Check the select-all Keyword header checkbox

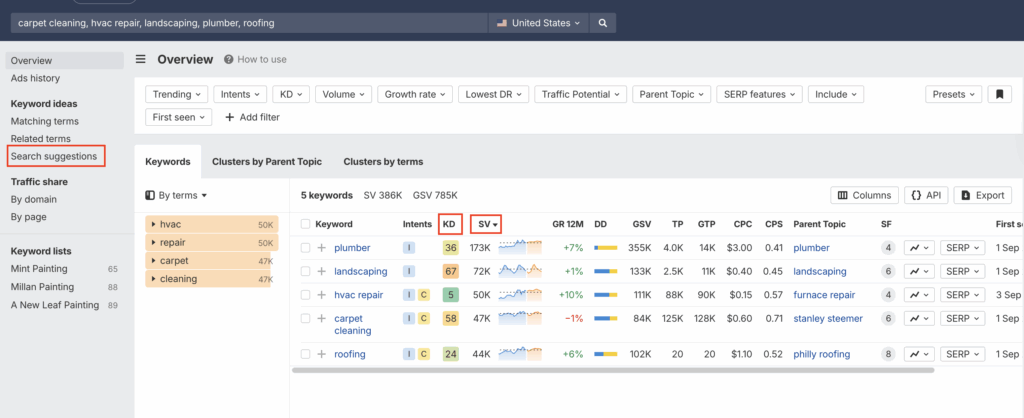[306, 224]
